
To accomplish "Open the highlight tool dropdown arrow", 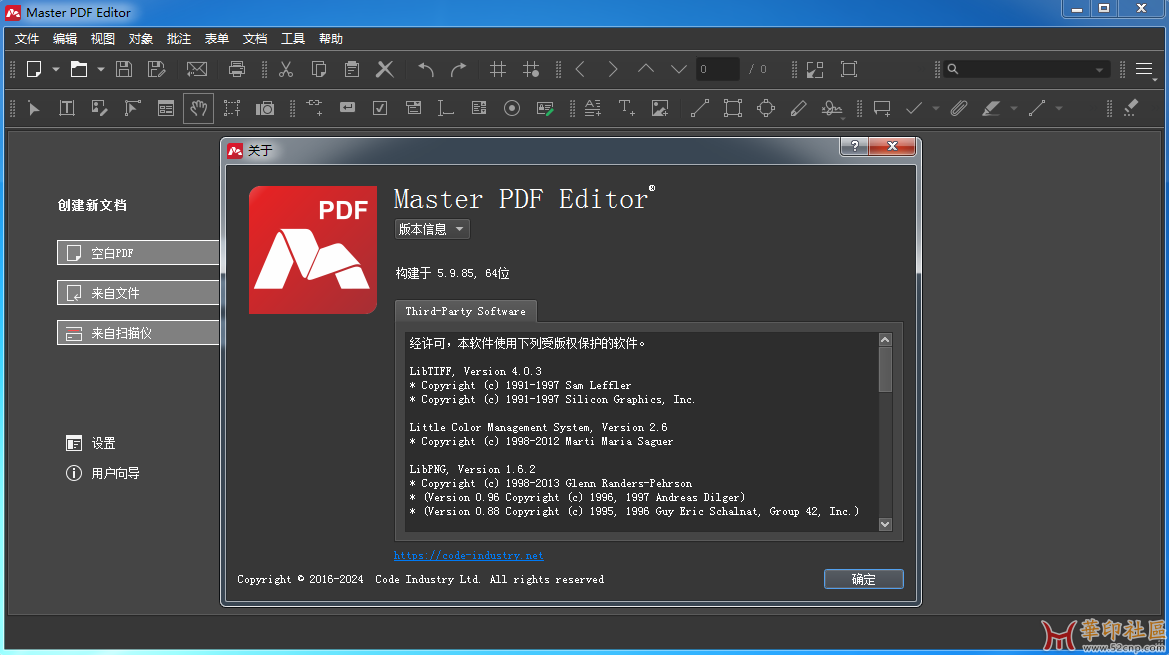I will pos(1013,109).
